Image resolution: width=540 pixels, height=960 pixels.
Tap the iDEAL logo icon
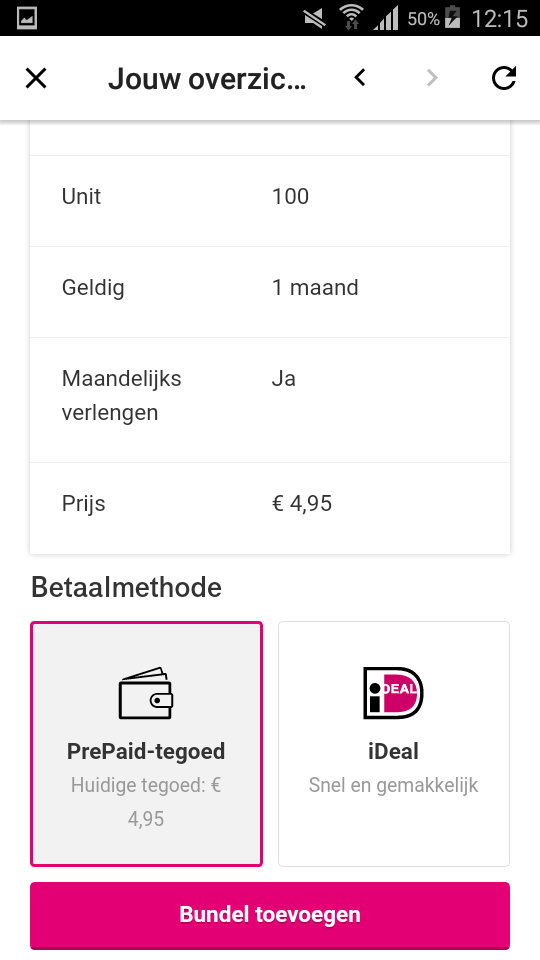pyautogui.click(x=393, y=693)
